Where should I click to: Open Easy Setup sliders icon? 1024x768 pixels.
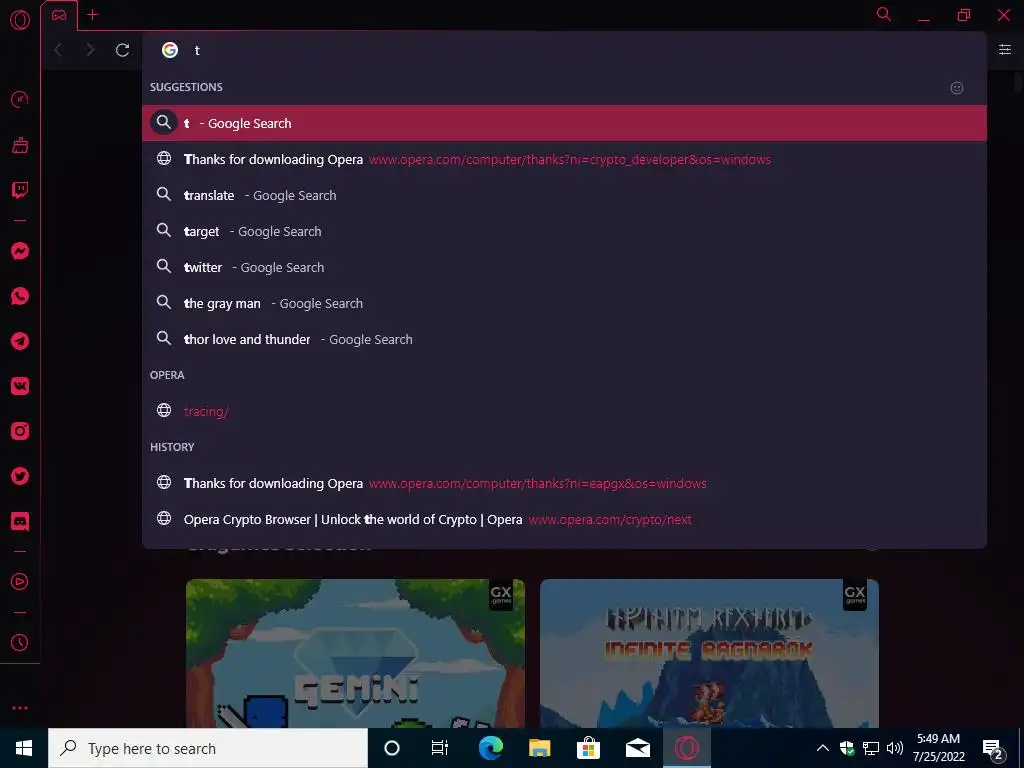point(1005,50)
